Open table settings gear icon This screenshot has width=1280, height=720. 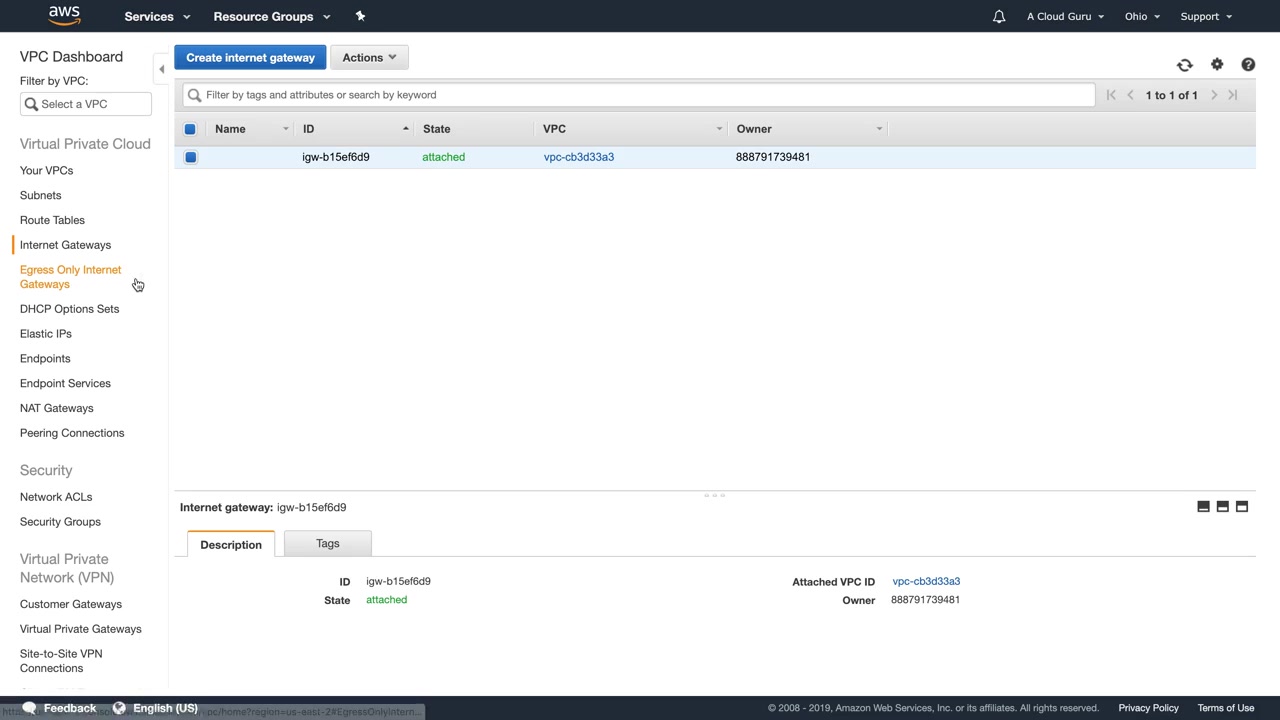pos(1217,64)
